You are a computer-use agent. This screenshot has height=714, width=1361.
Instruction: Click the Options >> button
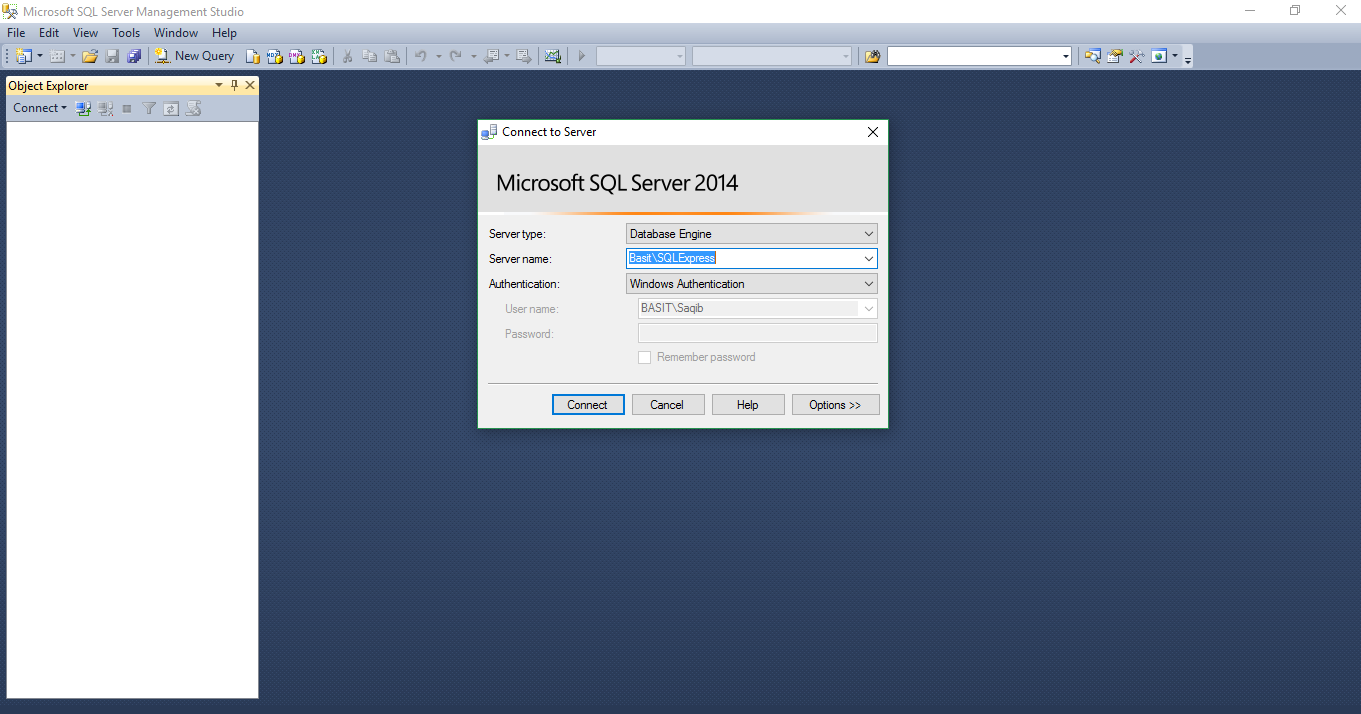pos(835,405)
